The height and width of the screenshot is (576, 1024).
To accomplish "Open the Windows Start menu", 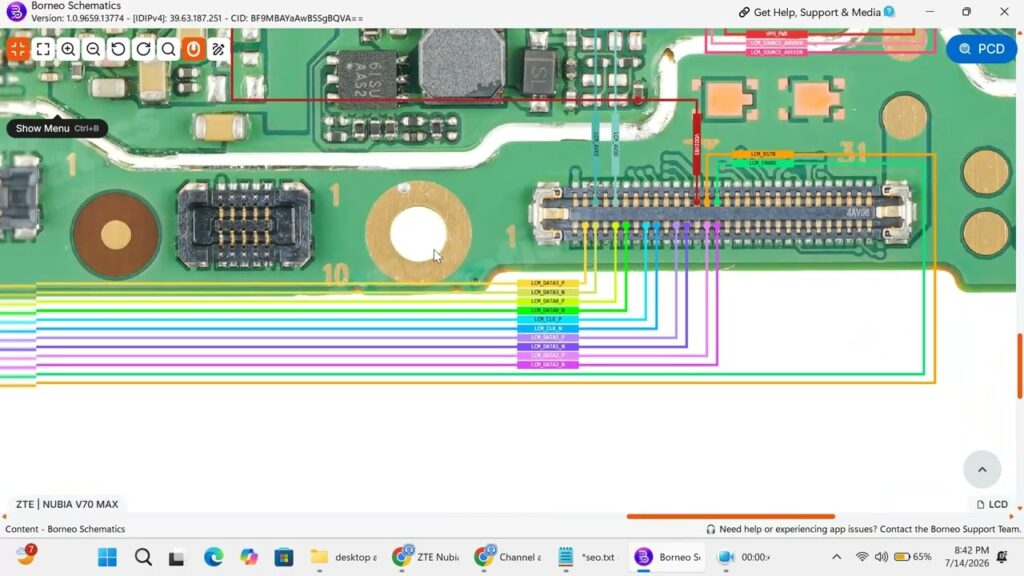I will (x=107, y=557).
